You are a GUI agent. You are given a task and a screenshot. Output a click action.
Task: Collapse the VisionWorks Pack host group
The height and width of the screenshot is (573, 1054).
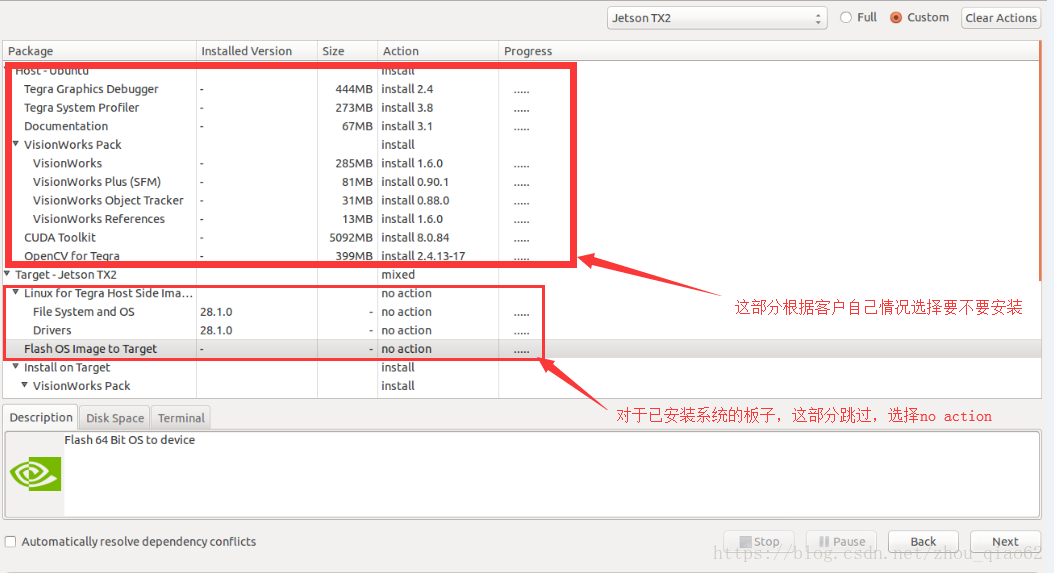[x=15, y=144]
